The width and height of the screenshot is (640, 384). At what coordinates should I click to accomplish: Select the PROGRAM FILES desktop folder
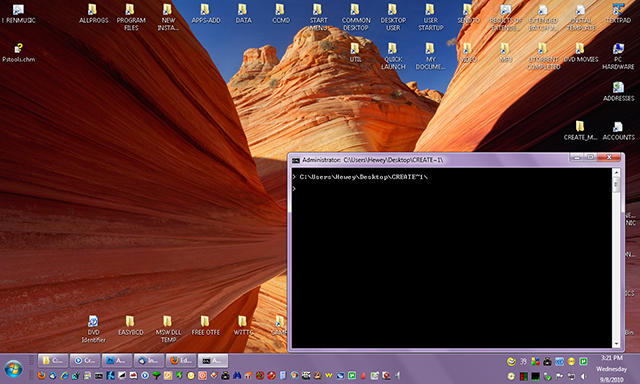click(131, 17)
